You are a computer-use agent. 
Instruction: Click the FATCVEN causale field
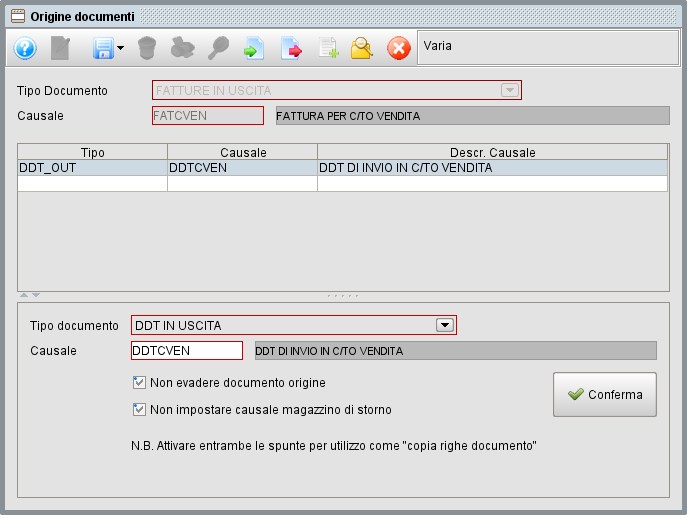(x=208, y=116)
